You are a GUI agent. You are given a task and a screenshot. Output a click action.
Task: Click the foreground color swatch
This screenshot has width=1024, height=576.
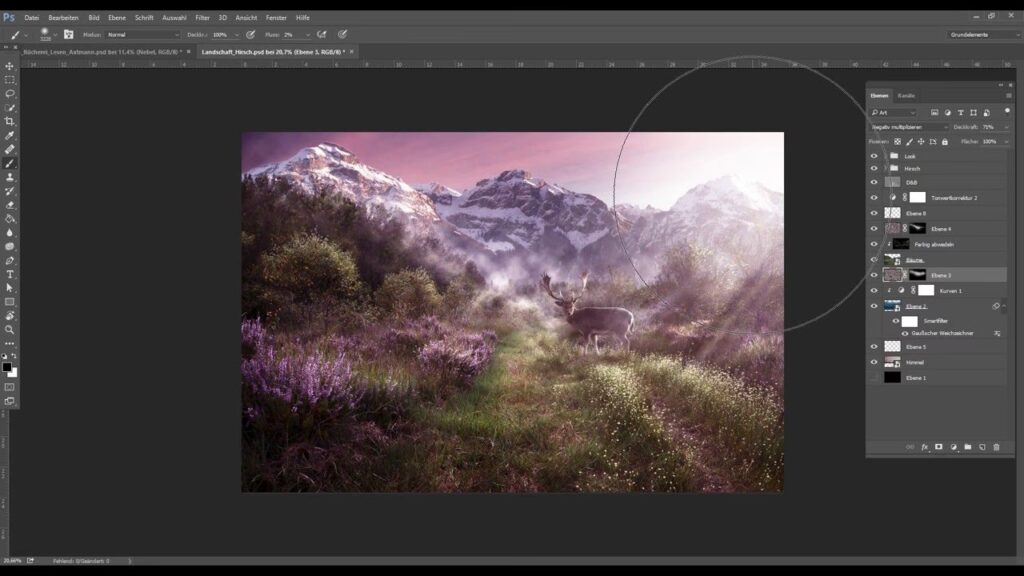click(x=6, y=367)
